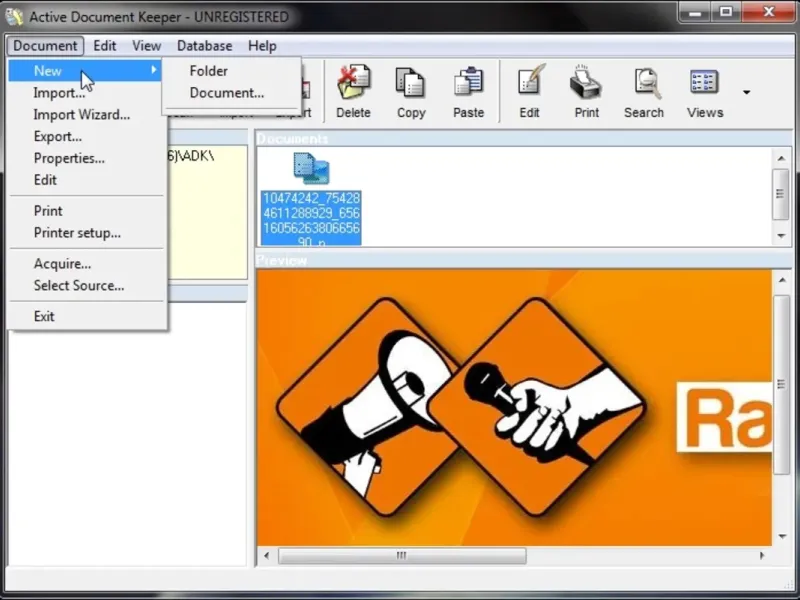Screen dimensions: 800x600
Task: Open the View menu
Action: click(x=146, y=46)
